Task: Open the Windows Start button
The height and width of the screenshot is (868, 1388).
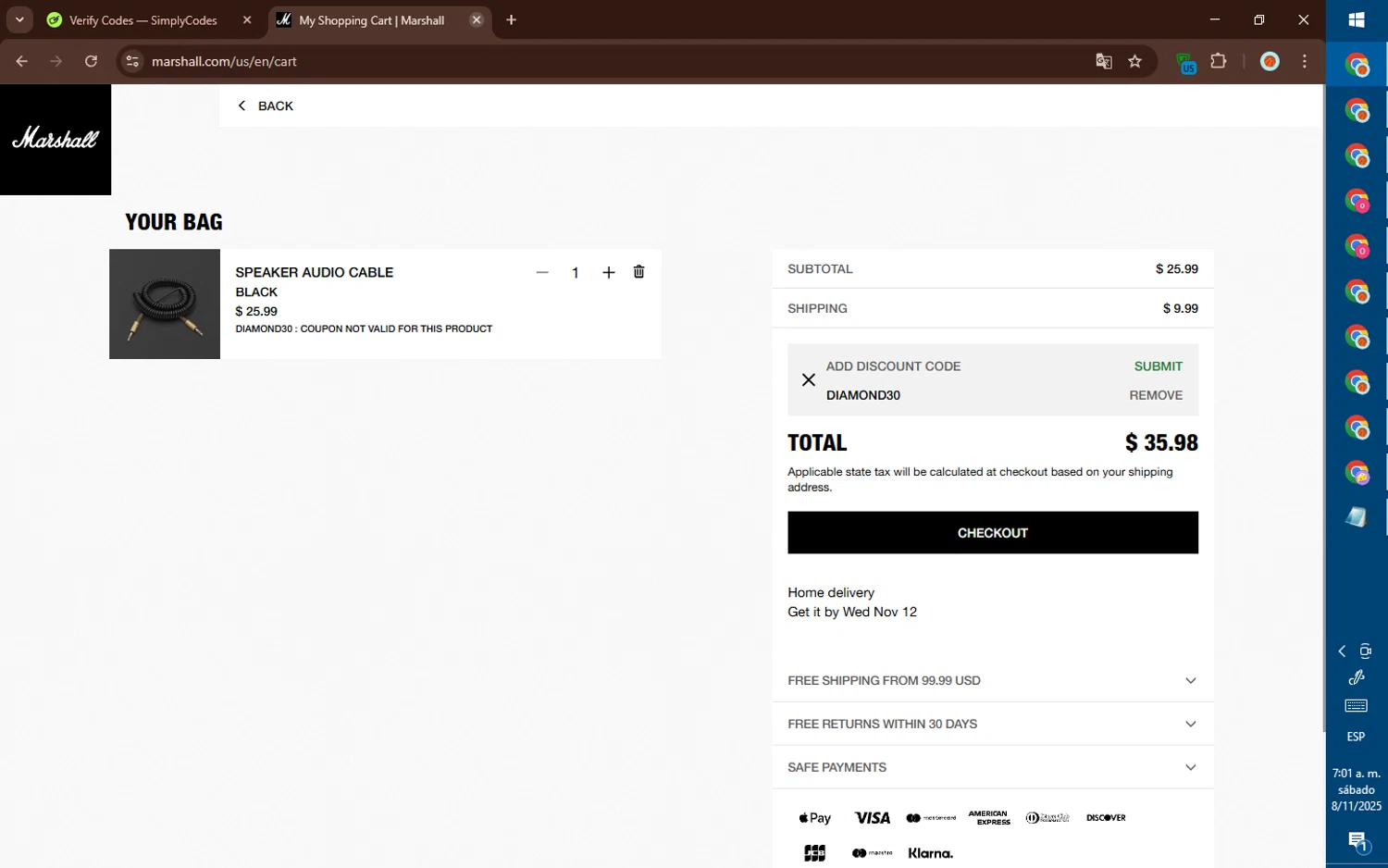Action: pyautogui.click(x=1357, y=20)
